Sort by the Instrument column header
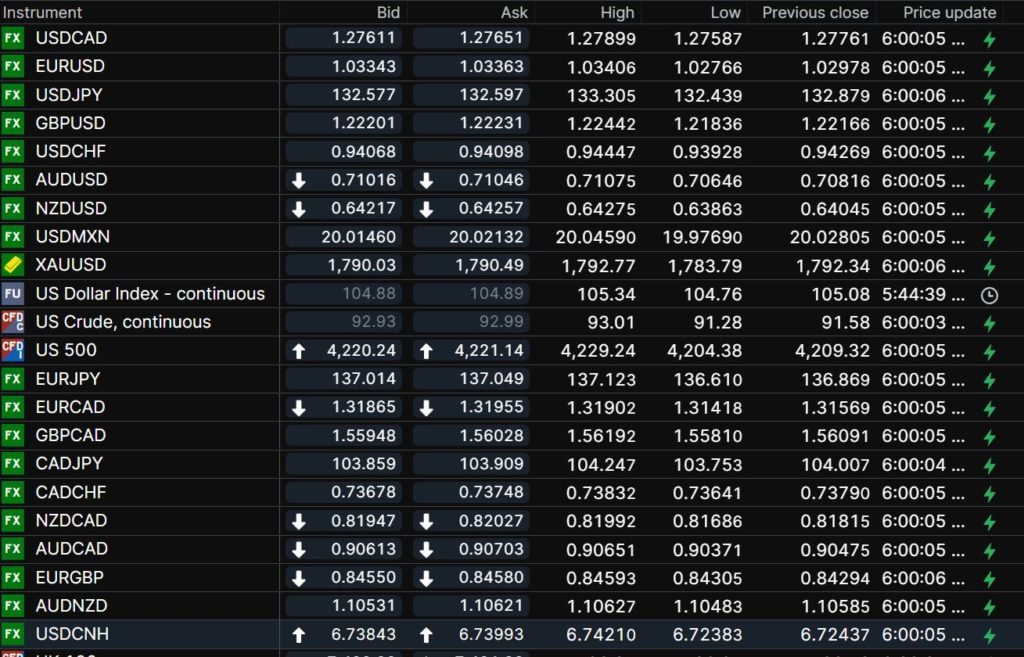Screen dimensions: 1024x657 (x=44, y=13)
